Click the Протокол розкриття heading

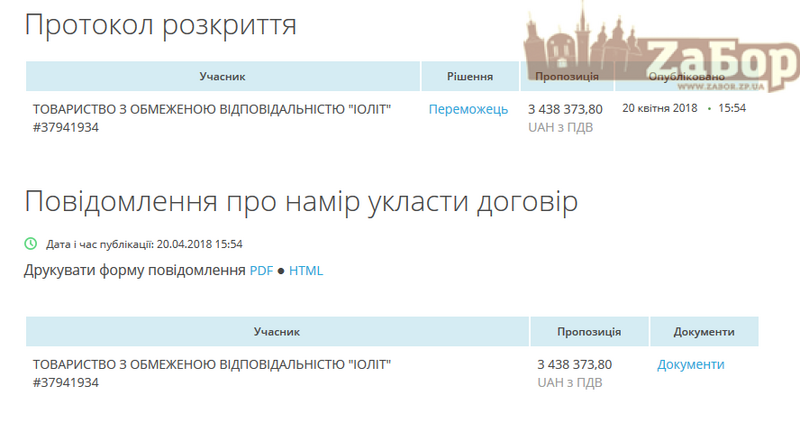tap(160, 25)
